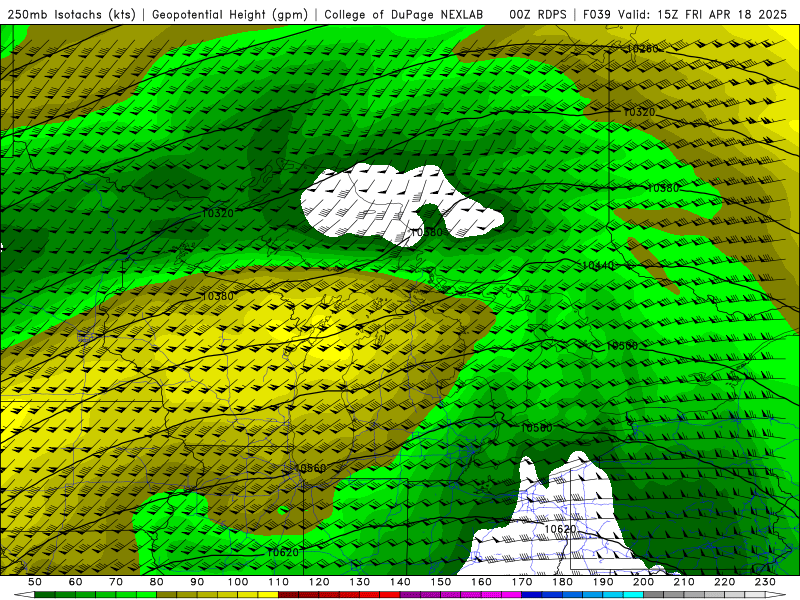
Task: Click the '250mb Isotachs (kts)' title text
Action: pos(71,15)
